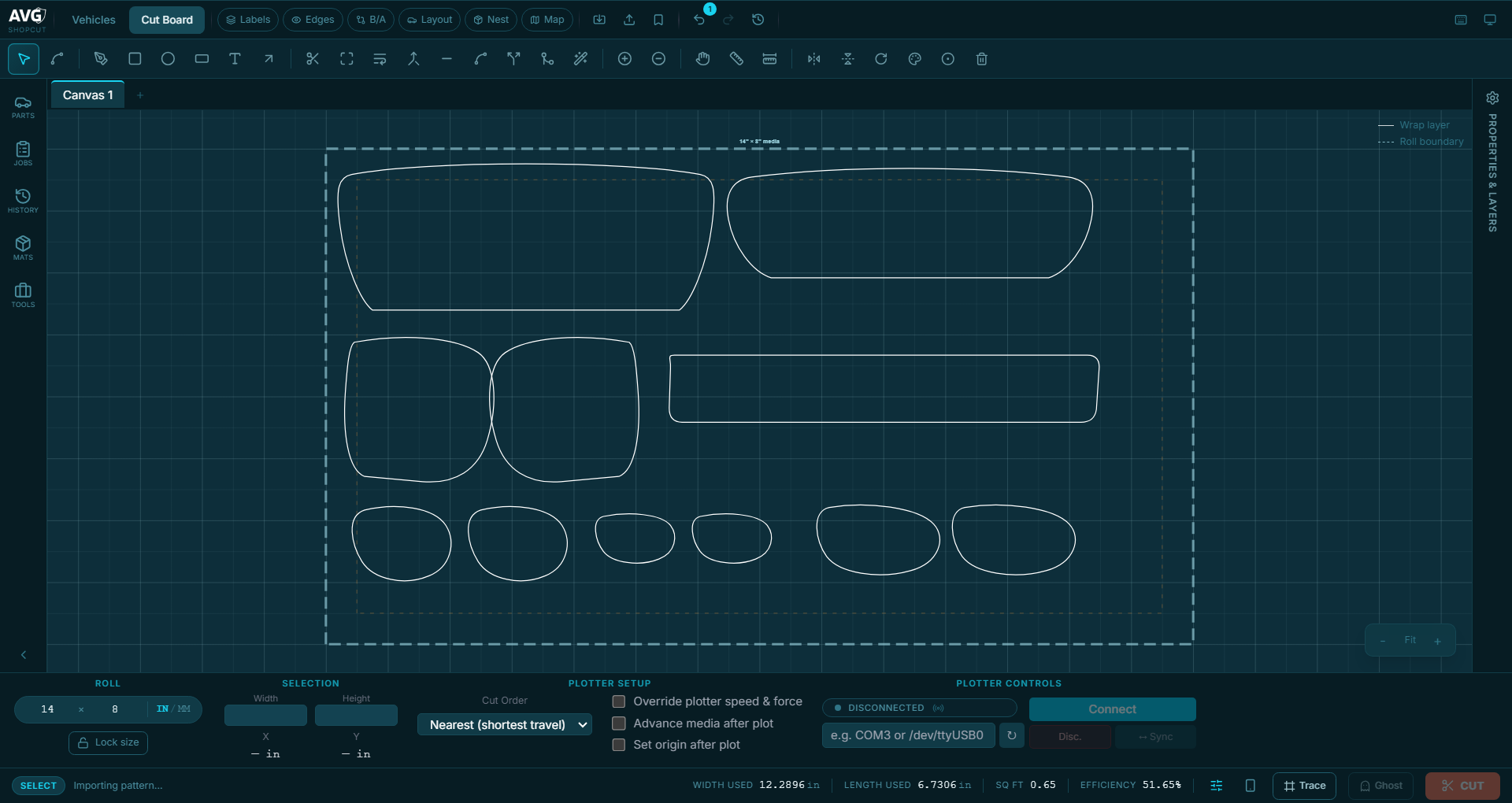Select the square shape tool

pyautogui.click(x=135, y=59)
